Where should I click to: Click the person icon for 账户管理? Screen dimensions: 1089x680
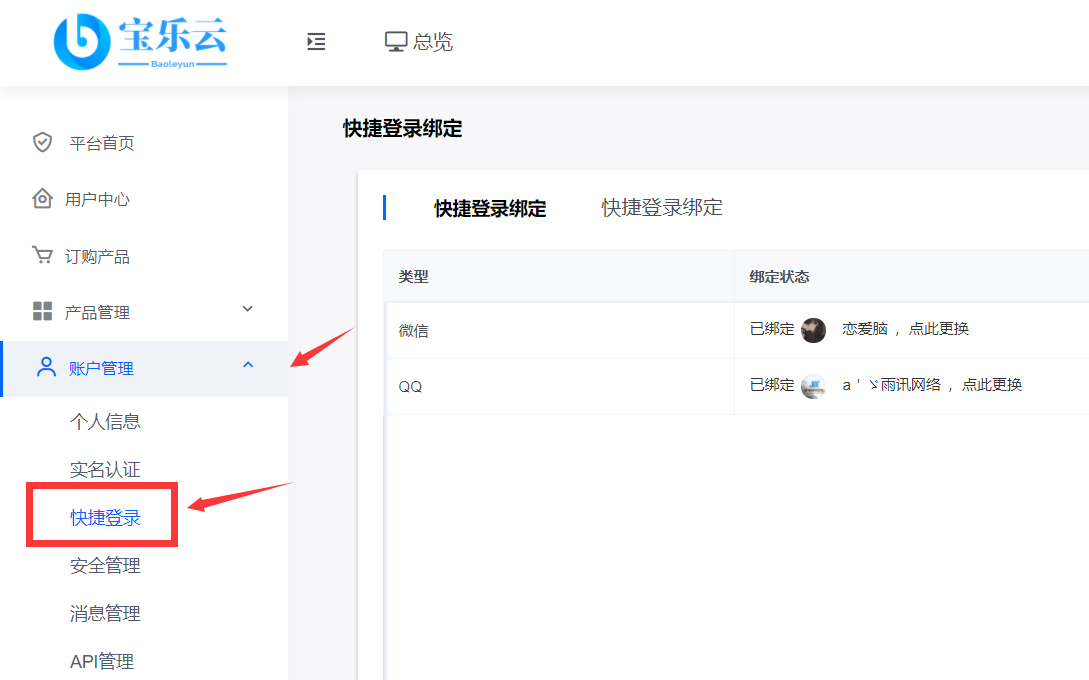[x=46, y=368]
